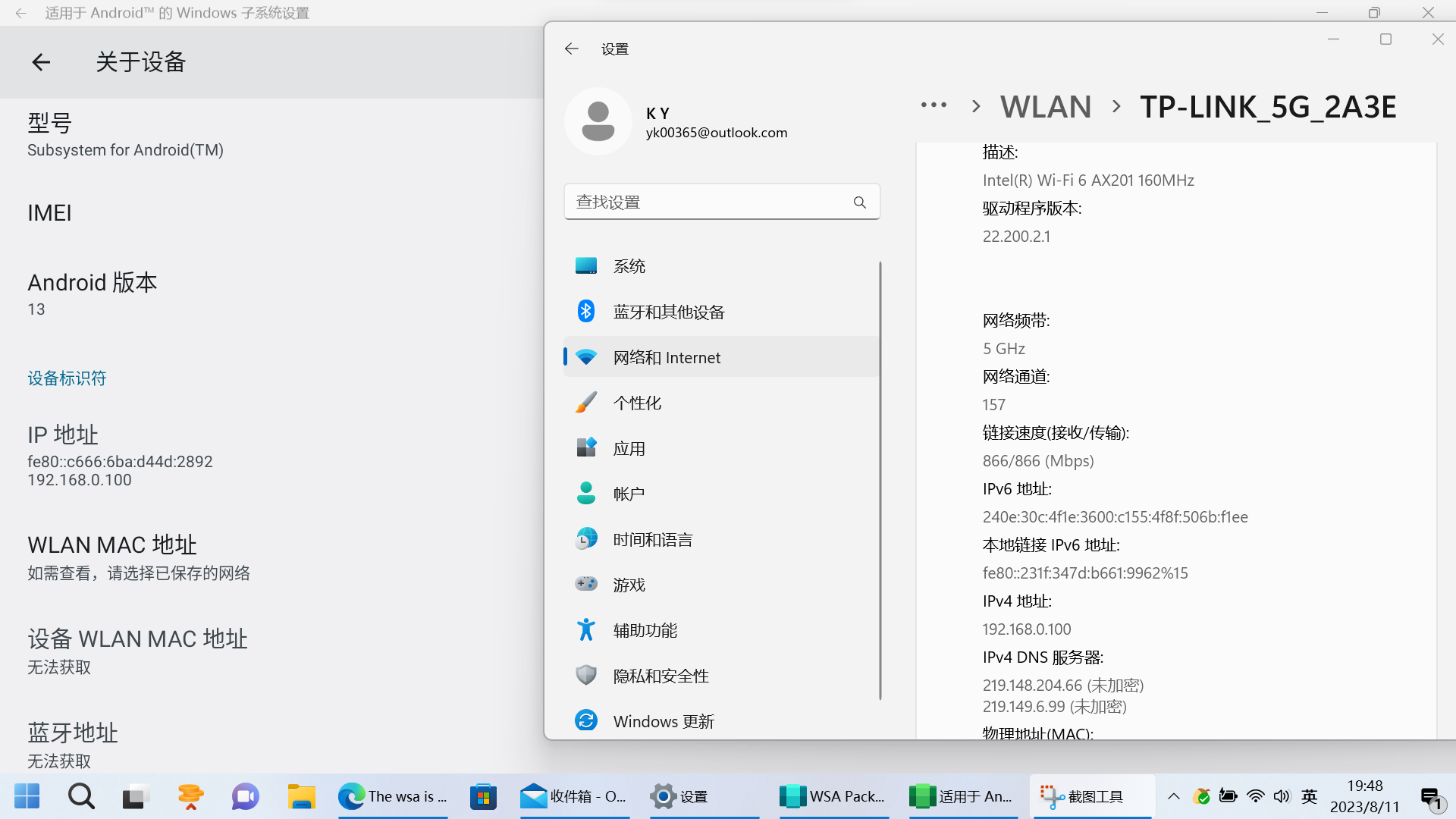Open Task View from the taskbar

pyautogui.click(x=136, y=796)
